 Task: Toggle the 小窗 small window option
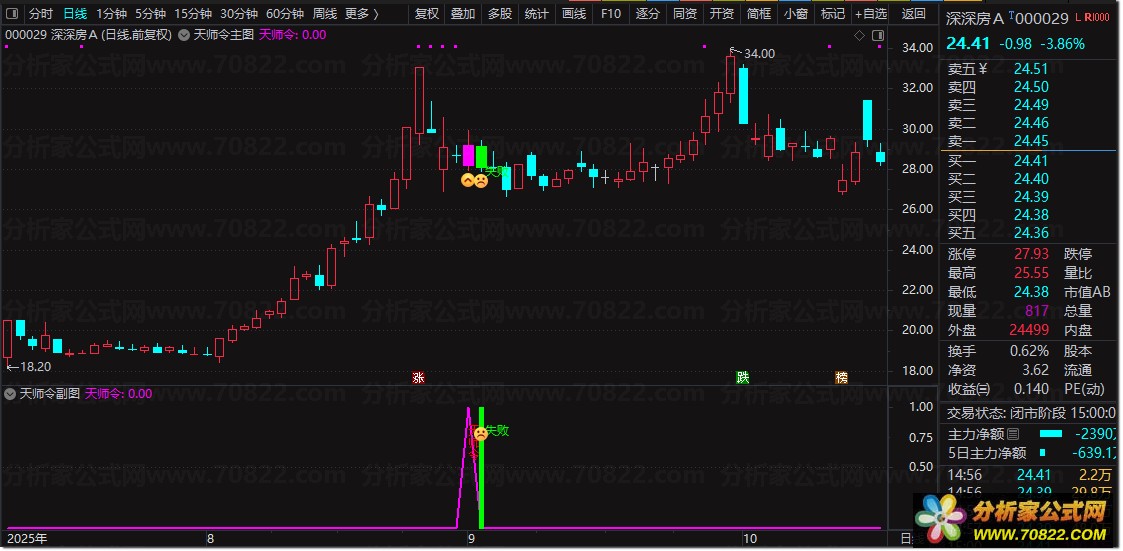tap(795, 13)
